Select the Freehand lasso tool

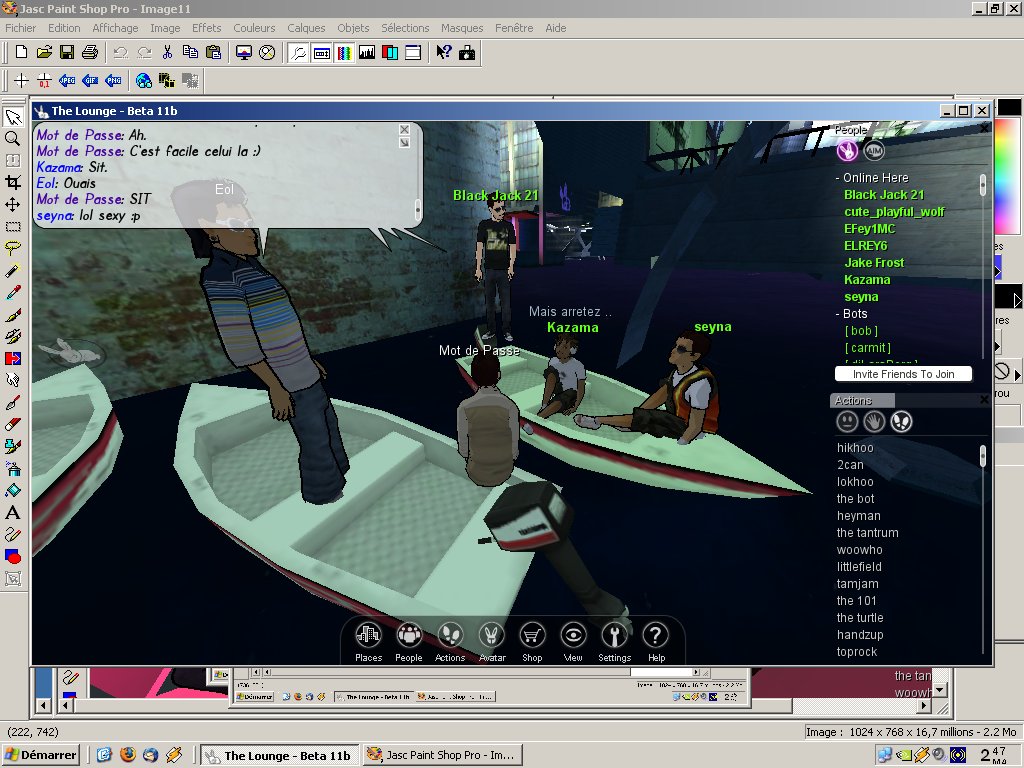coord(12,248)
